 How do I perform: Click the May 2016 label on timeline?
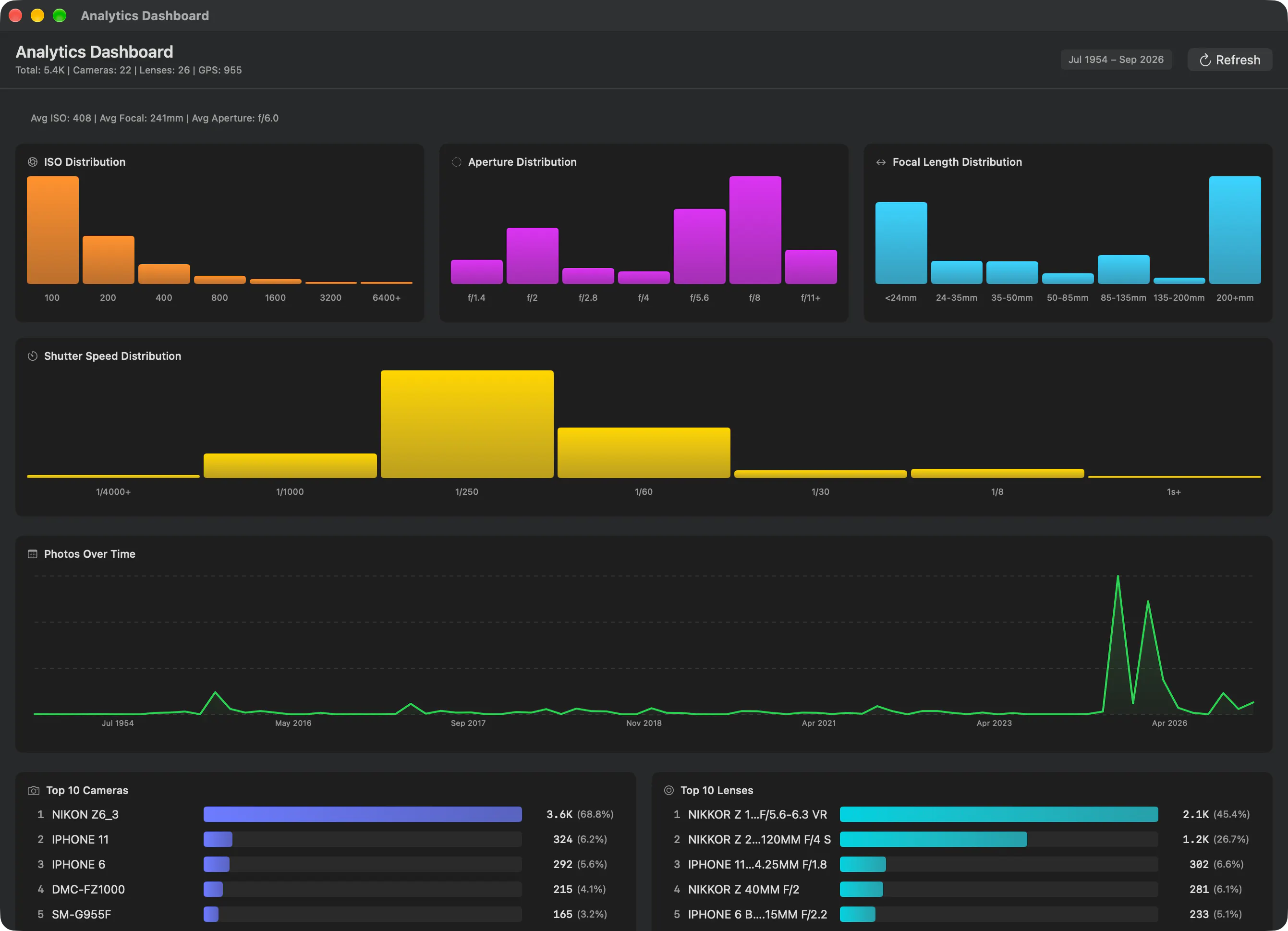(x=293, y=723)
